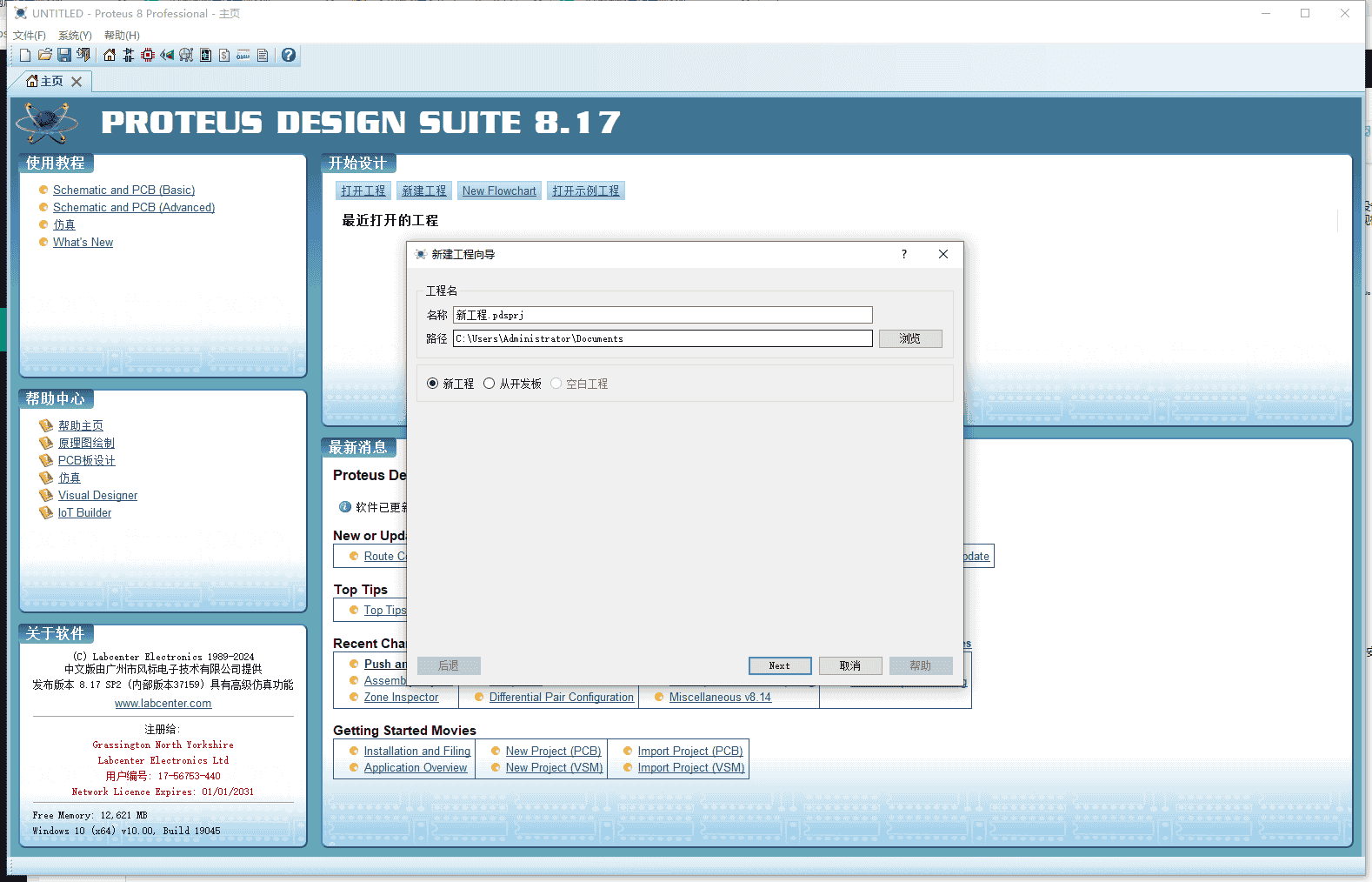Open Schematic and PCB (Advanced) tutorial
Screen dimensions: 1372x882
(134, 207)
